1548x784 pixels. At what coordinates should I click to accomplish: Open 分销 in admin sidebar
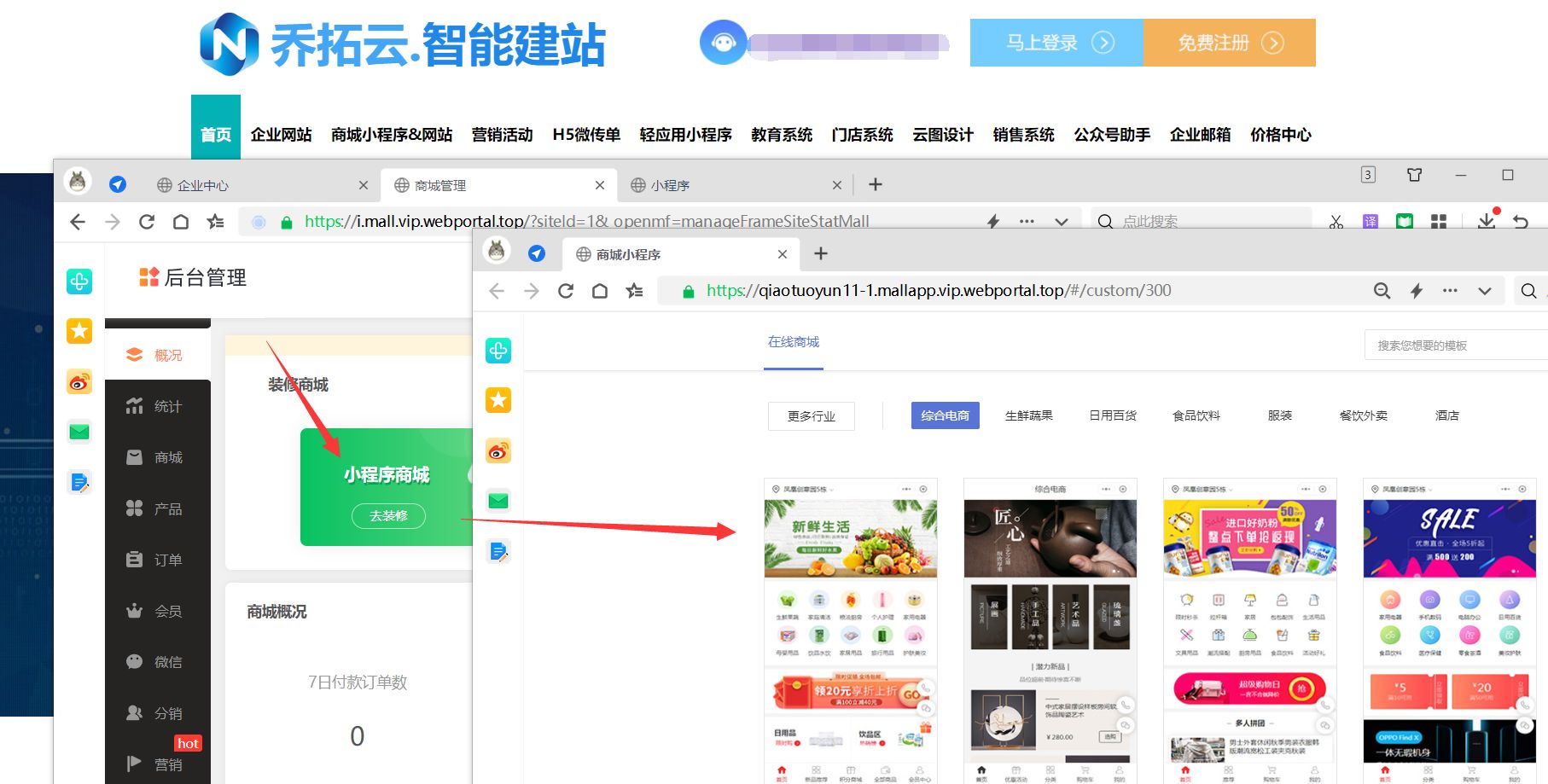[x=158, y=713]
